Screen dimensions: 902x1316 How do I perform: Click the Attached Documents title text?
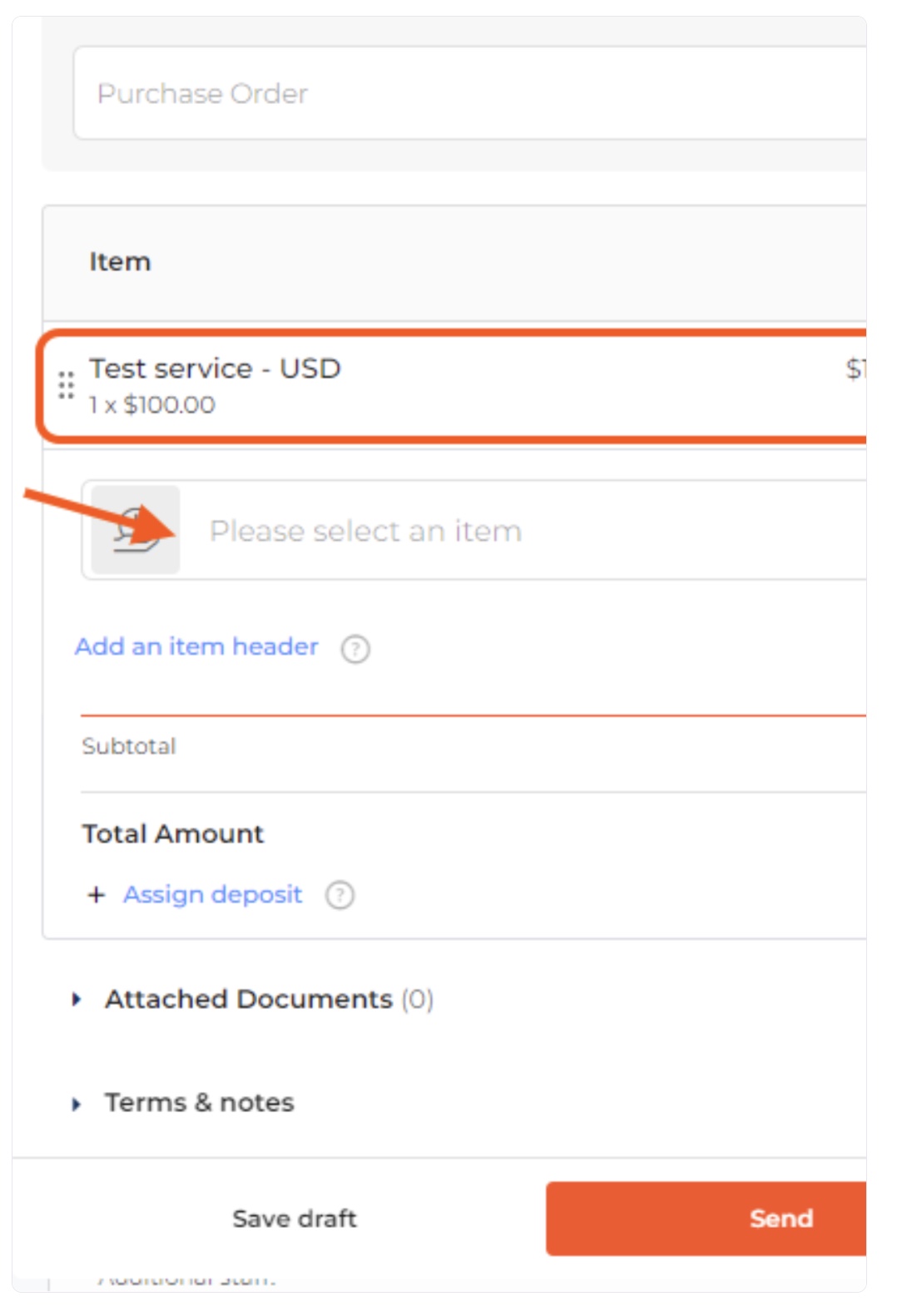248,999
